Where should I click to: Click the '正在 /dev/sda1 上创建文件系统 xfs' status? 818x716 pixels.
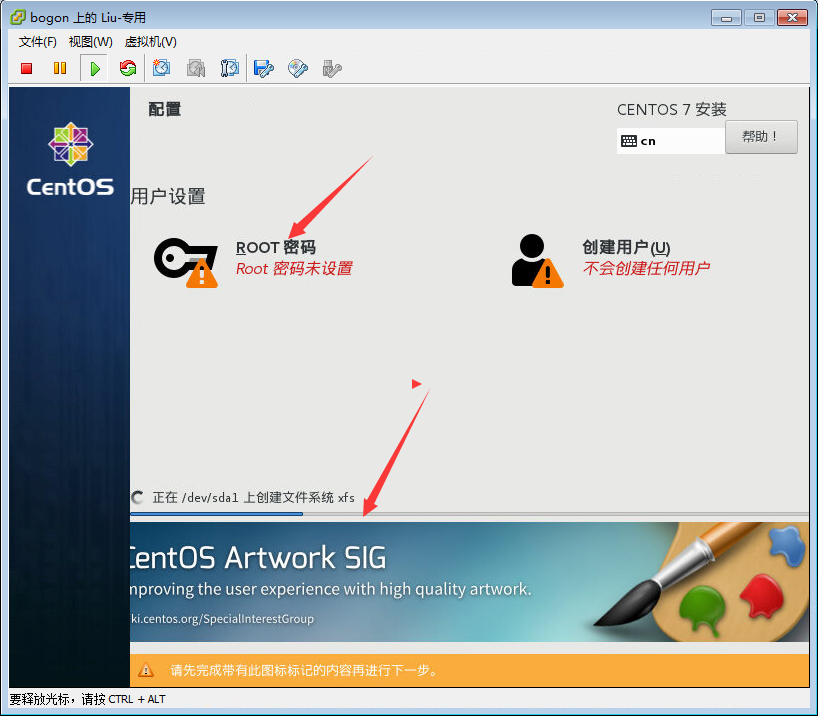pos(254,497)
